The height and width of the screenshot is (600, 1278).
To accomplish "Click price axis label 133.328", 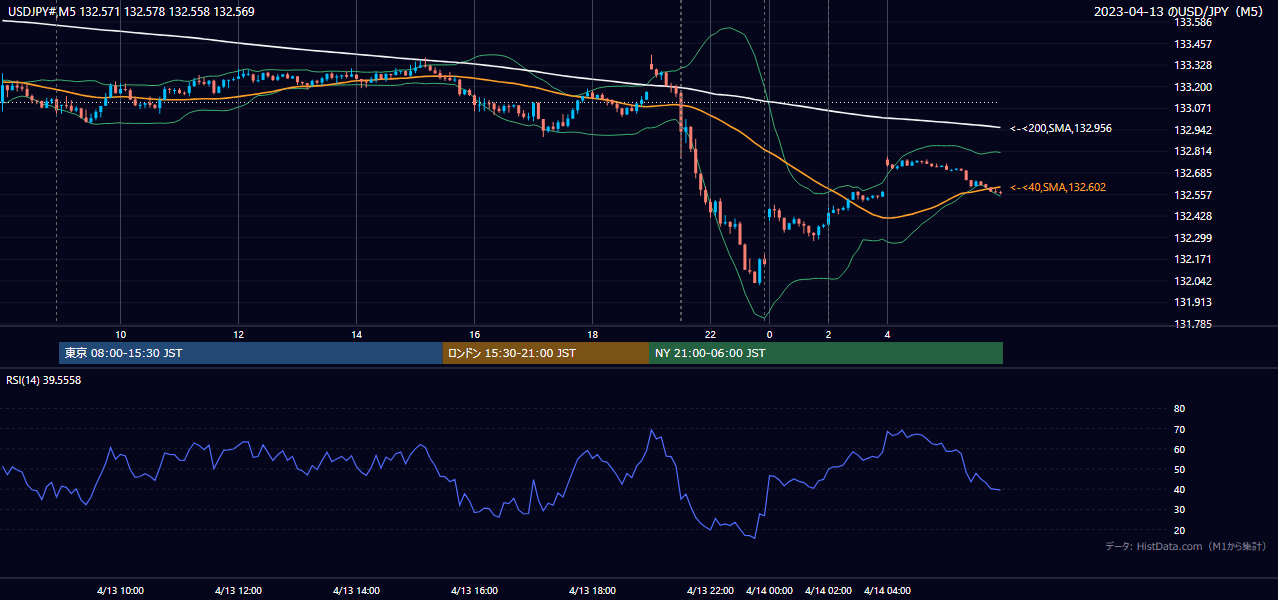I will [1193, 65].
